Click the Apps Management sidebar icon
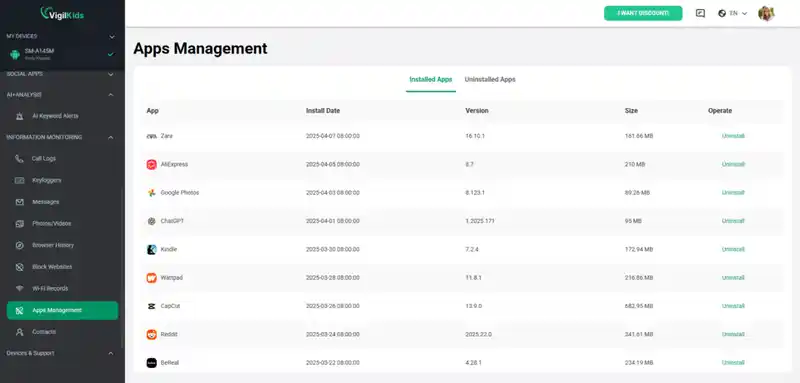 pyautogui.click(x=19, y=310)
